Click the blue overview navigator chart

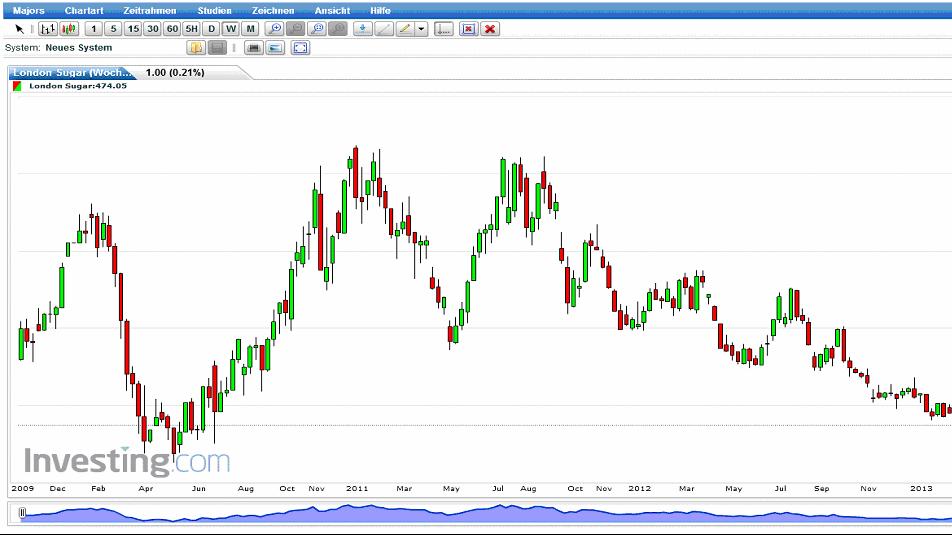[486, 513]
